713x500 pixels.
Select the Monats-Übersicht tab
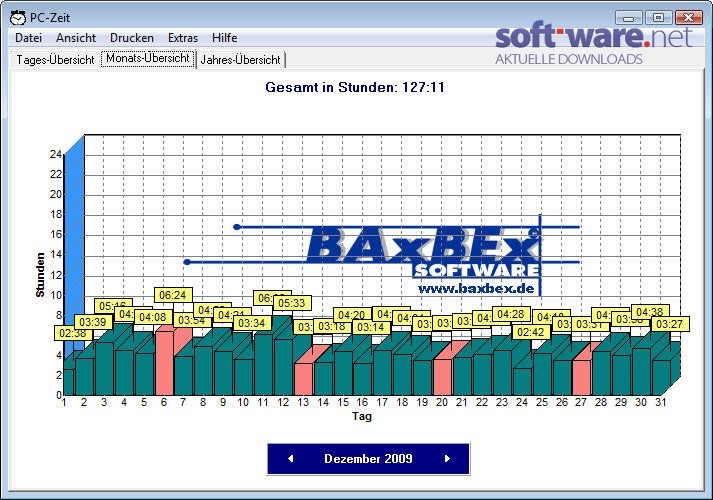point(148,58)
